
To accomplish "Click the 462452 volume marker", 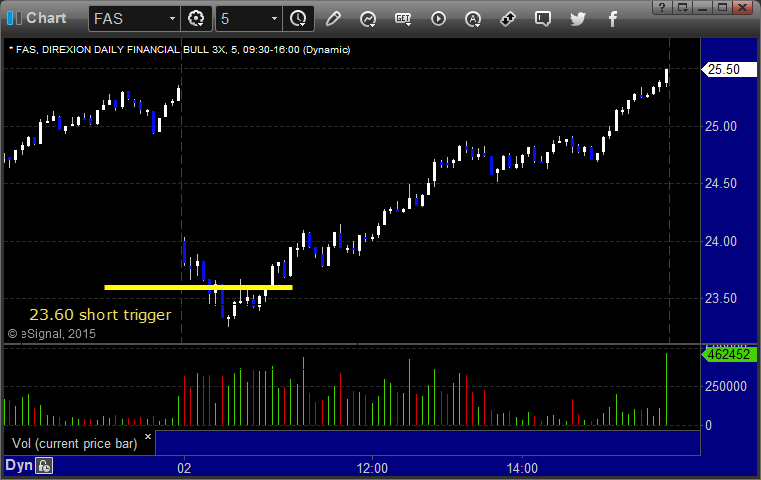I will tap(728, 354).
